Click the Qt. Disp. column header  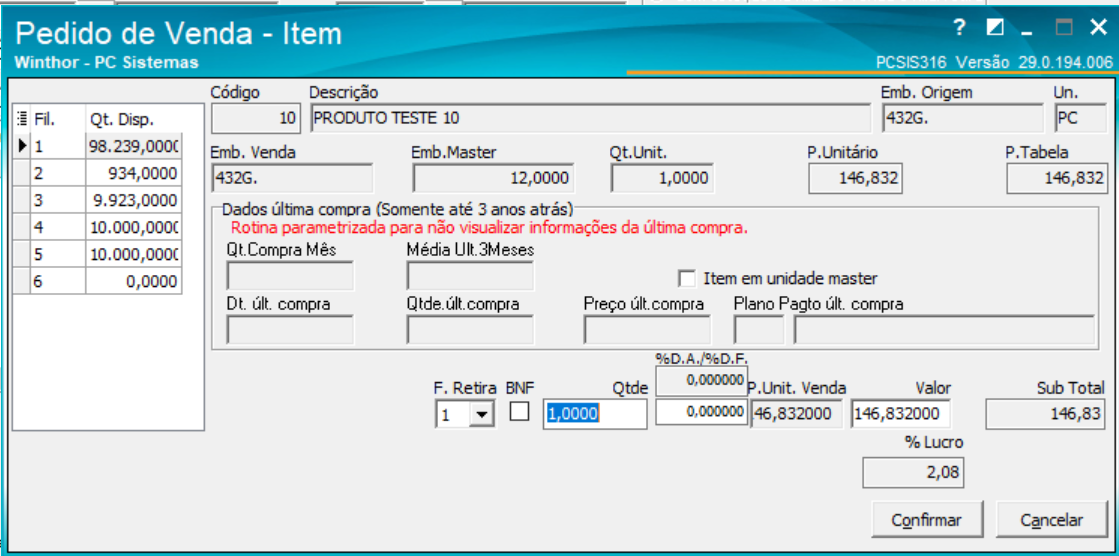(x=133, y=119)
